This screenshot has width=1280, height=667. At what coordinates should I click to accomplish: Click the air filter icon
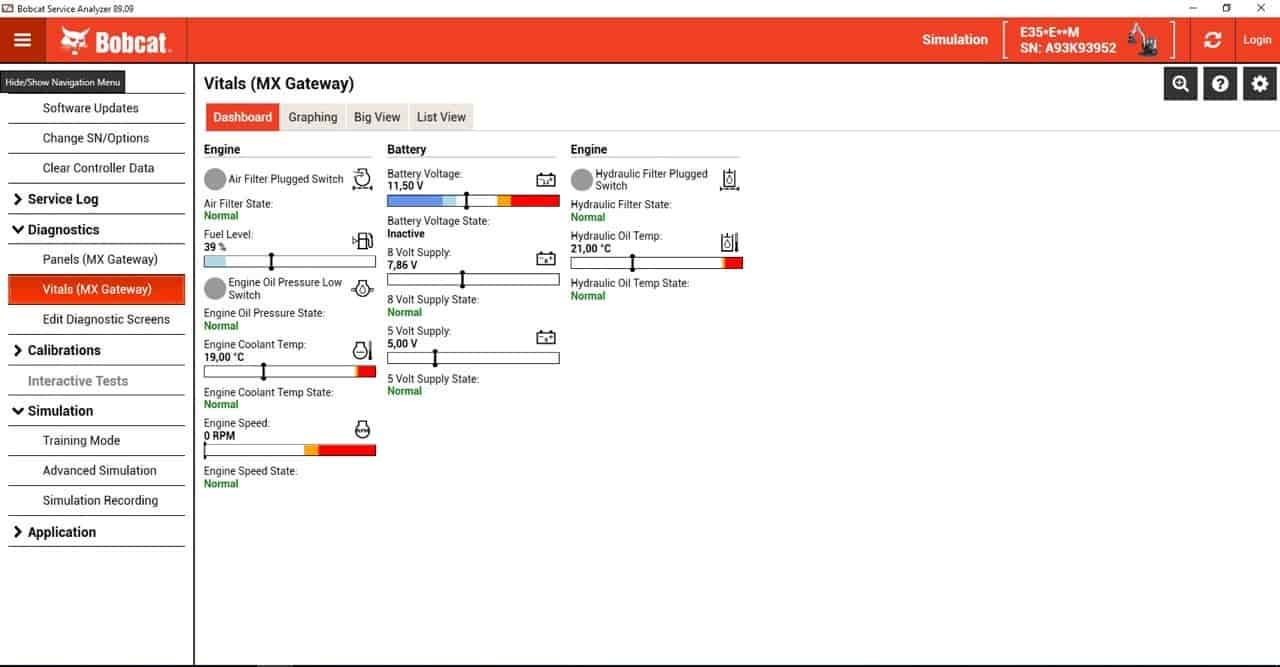[x=362, y=179]
